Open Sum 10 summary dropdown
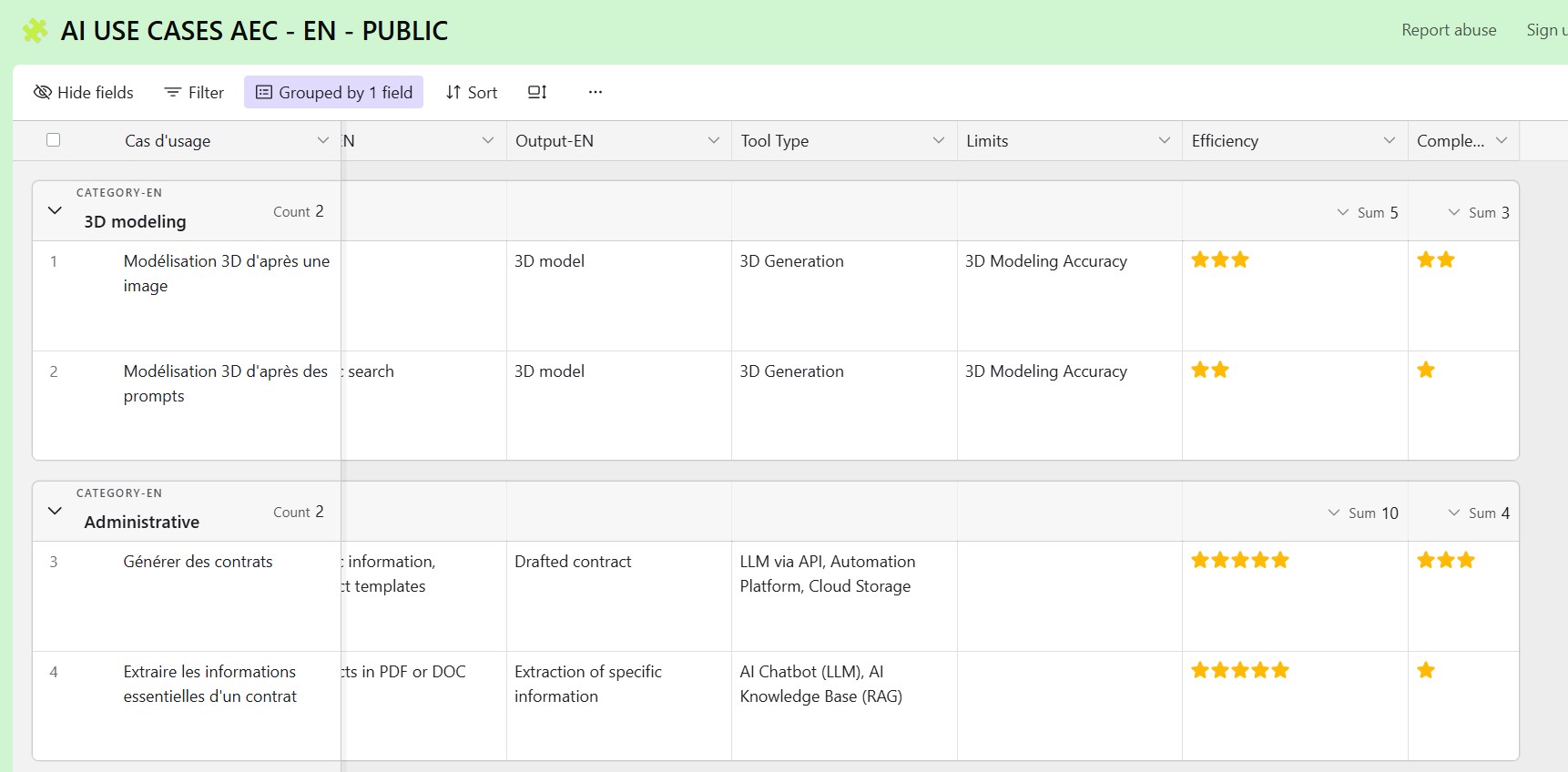 pyautogui.click(x=1363, y=513)
